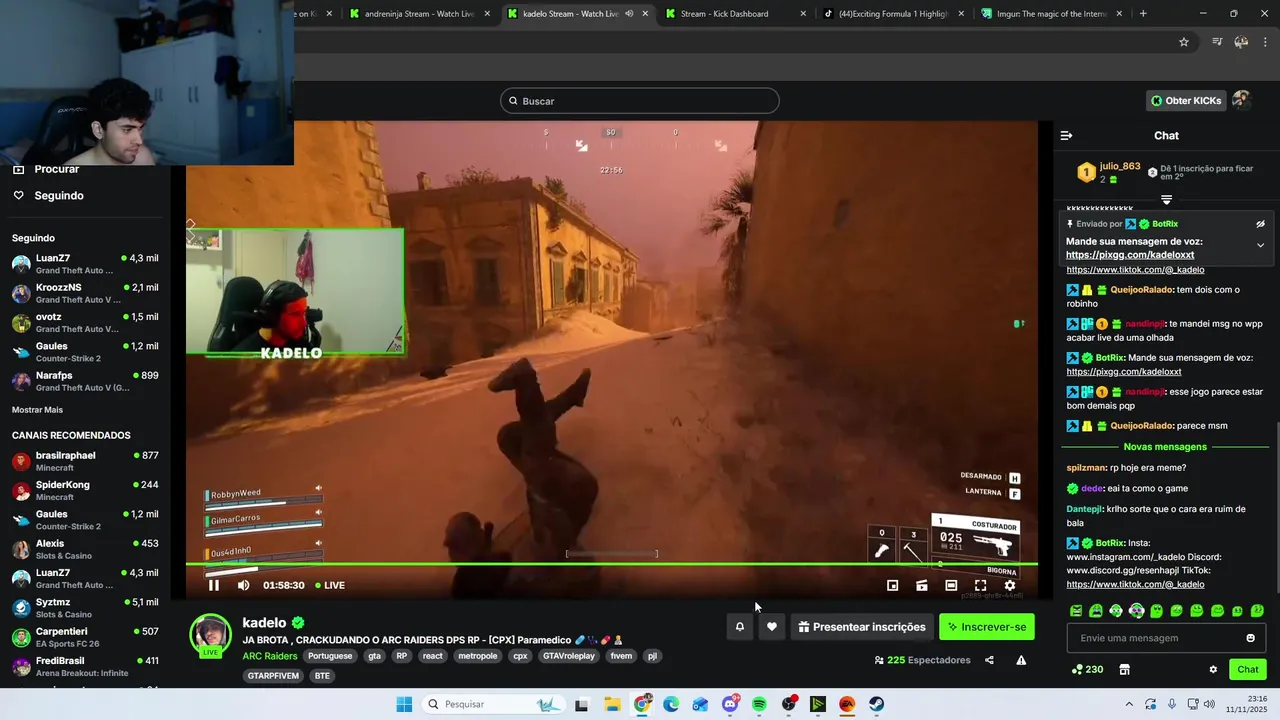
Task: Open pixgg.com/kadeloxxt pinned link
Action: 1130,255
